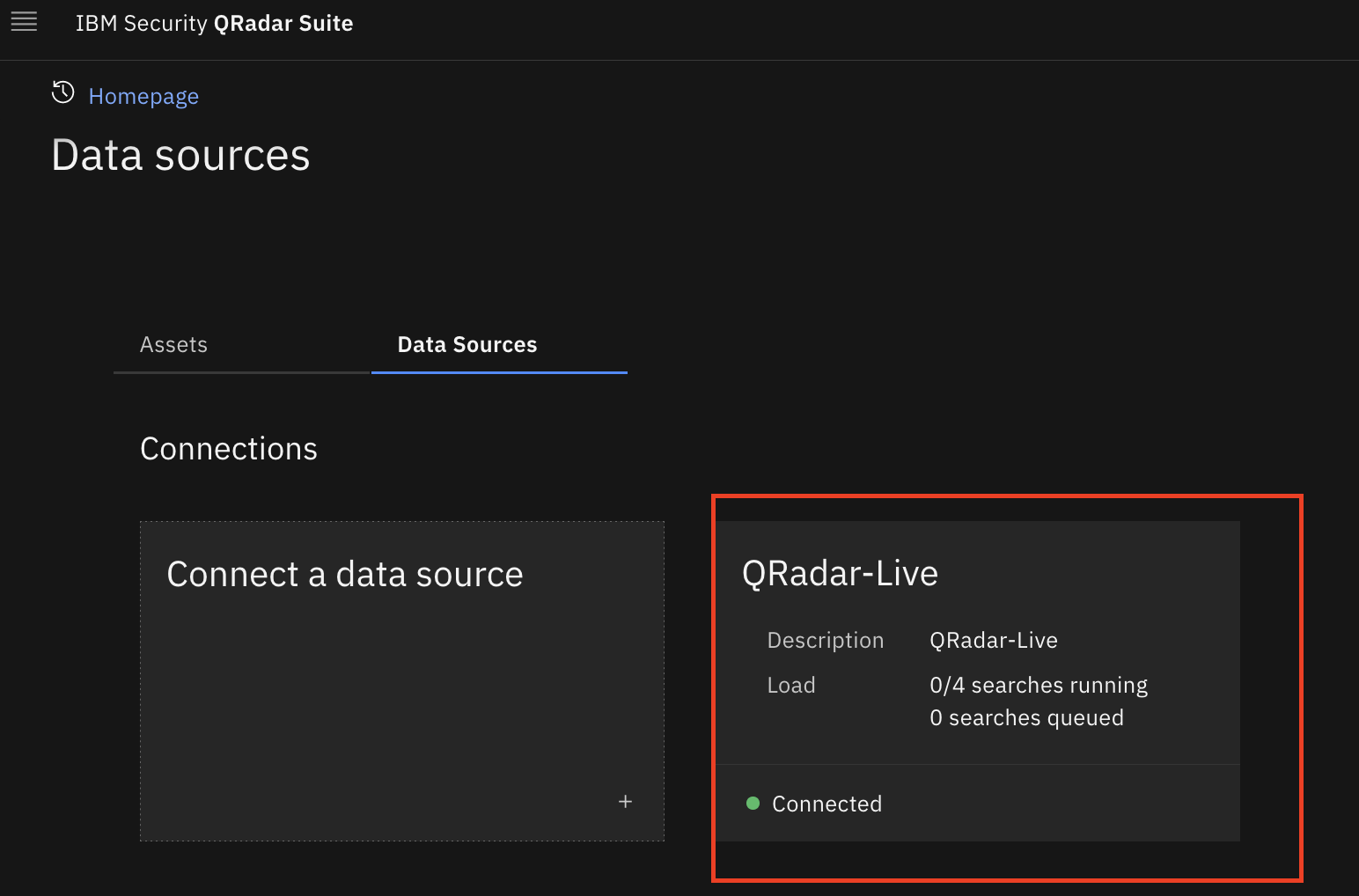
Task: Click the Load label on the connection card
Action: 790,685
